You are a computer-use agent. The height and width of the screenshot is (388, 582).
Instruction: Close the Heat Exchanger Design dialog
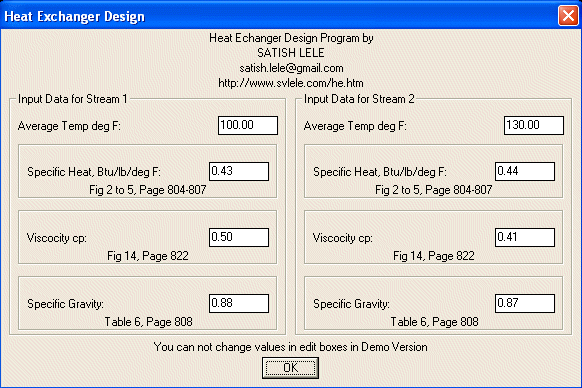click(568, 16)
